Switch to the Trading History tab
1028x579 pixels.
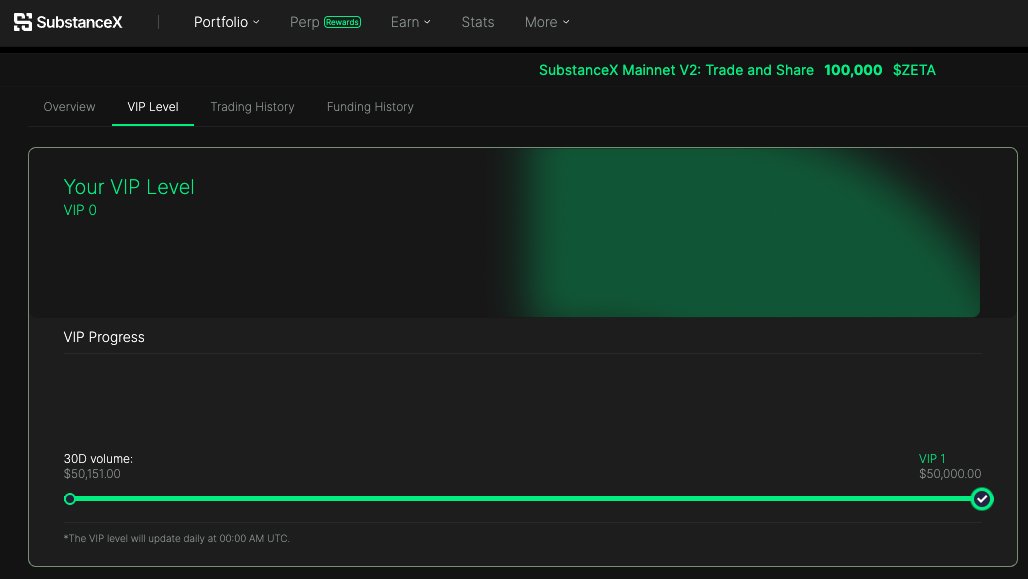coord(252,107)
